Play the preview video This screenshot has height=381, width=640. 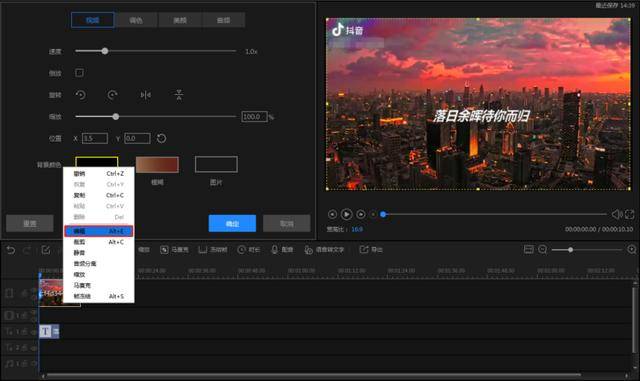tap(346, 214)
